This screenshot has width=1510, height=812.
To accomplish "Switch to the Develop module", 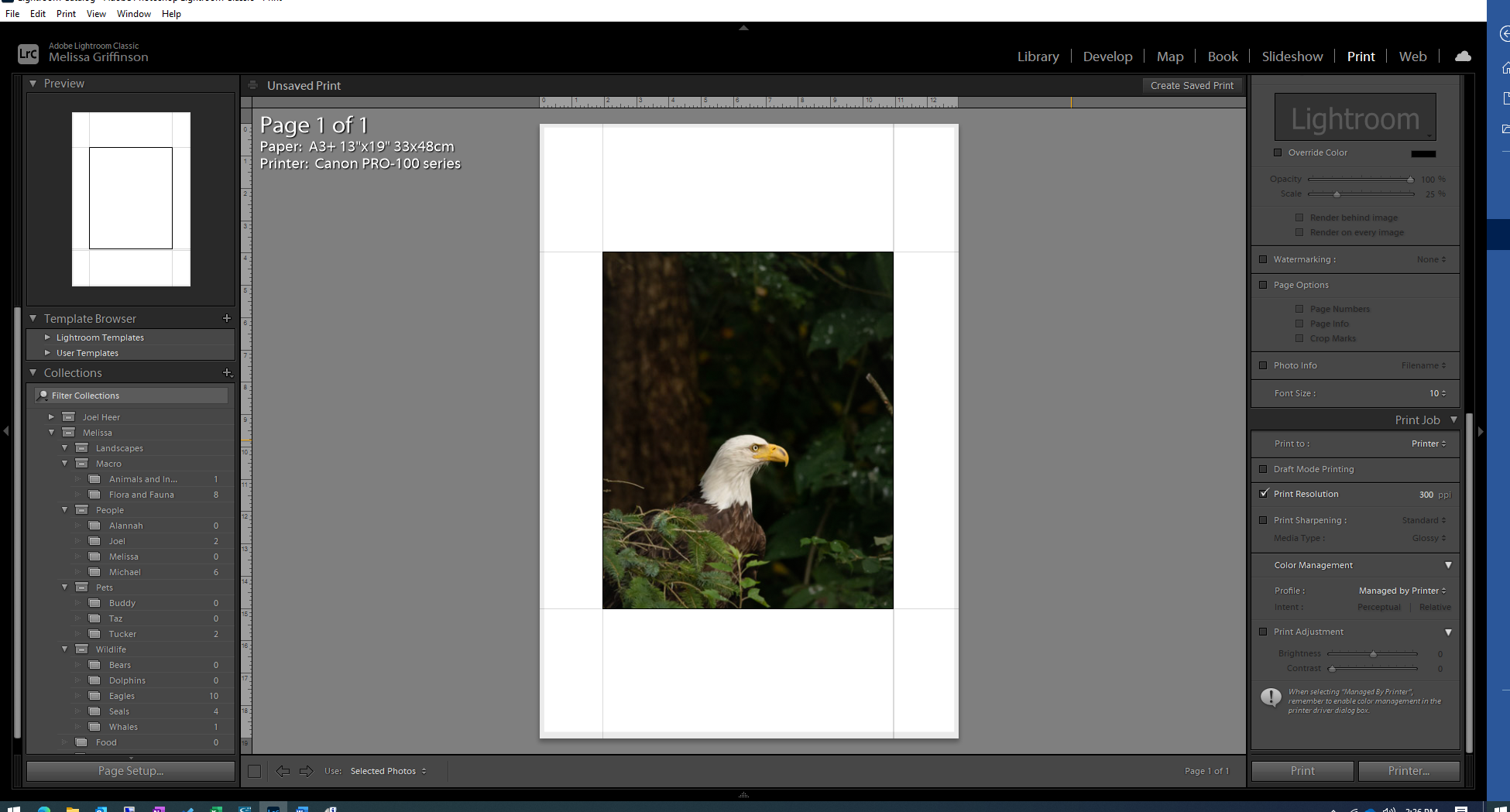I will (1107, 57).
